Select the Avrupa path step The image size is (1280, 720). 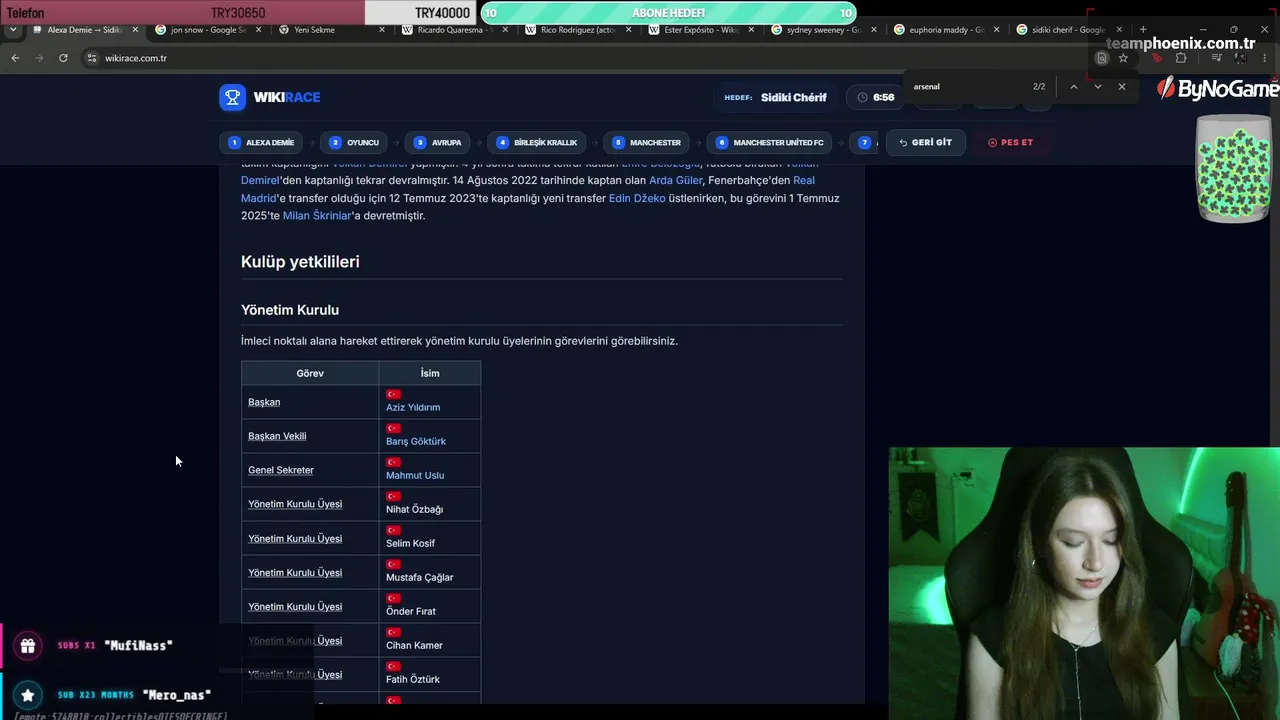point(438,142)
